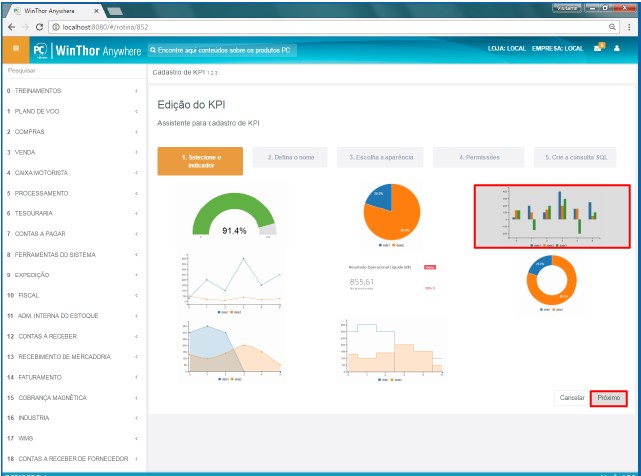
Task: Open RECEBIMENTO DE MERCADORIA menu item
Action: coord(74,357)
